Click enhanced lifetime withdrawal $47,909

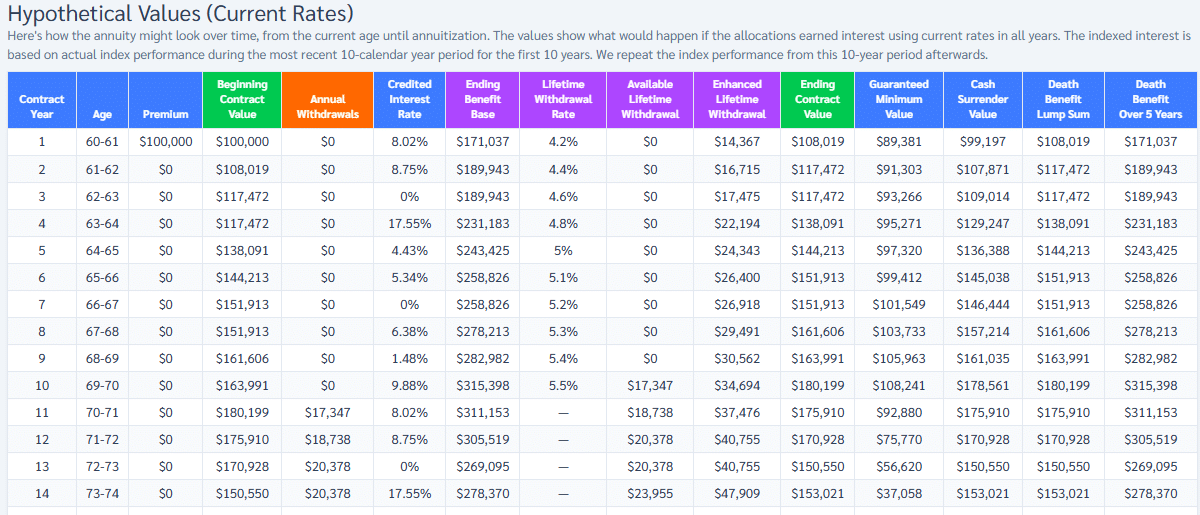pos(738,494)
